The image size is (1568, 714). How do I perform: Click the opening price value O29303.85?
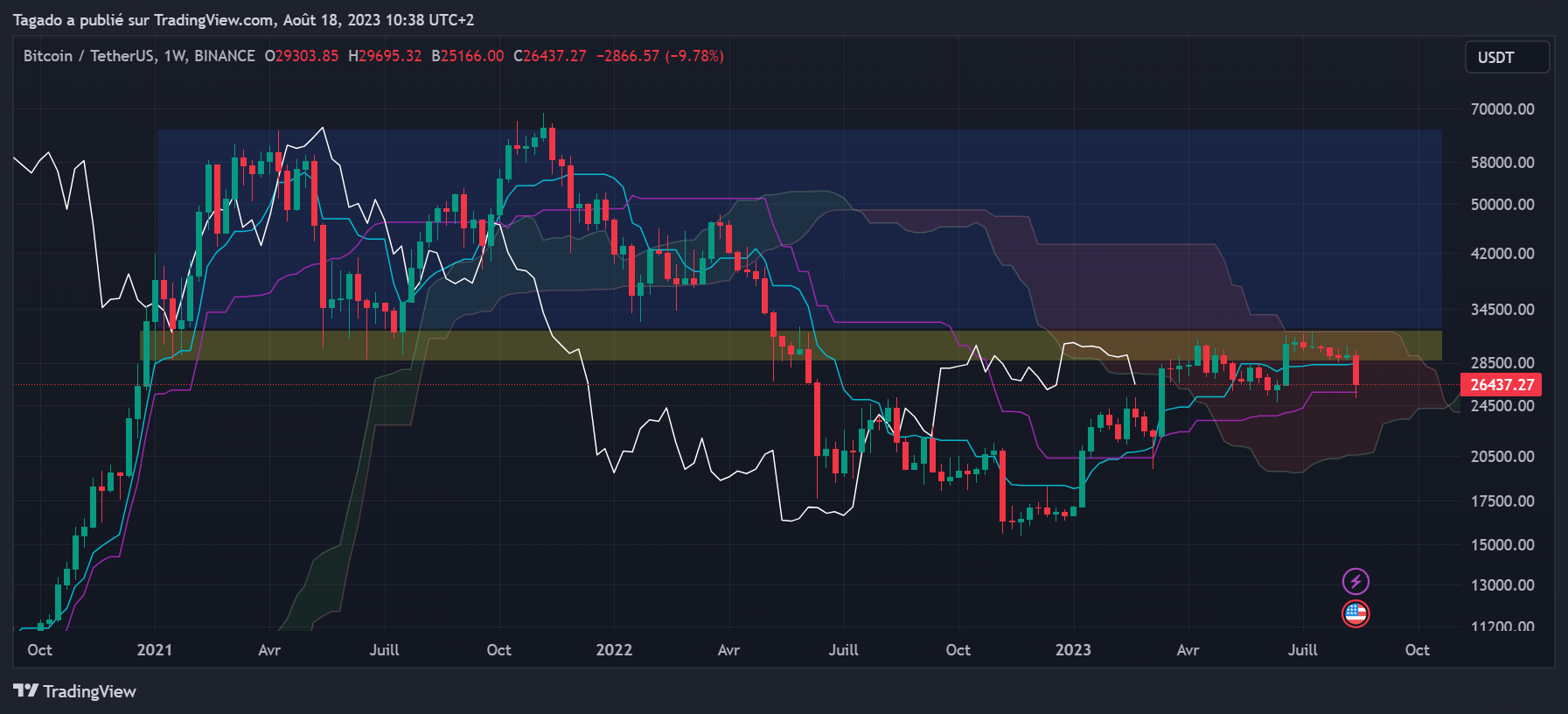[x=302, y=56]
